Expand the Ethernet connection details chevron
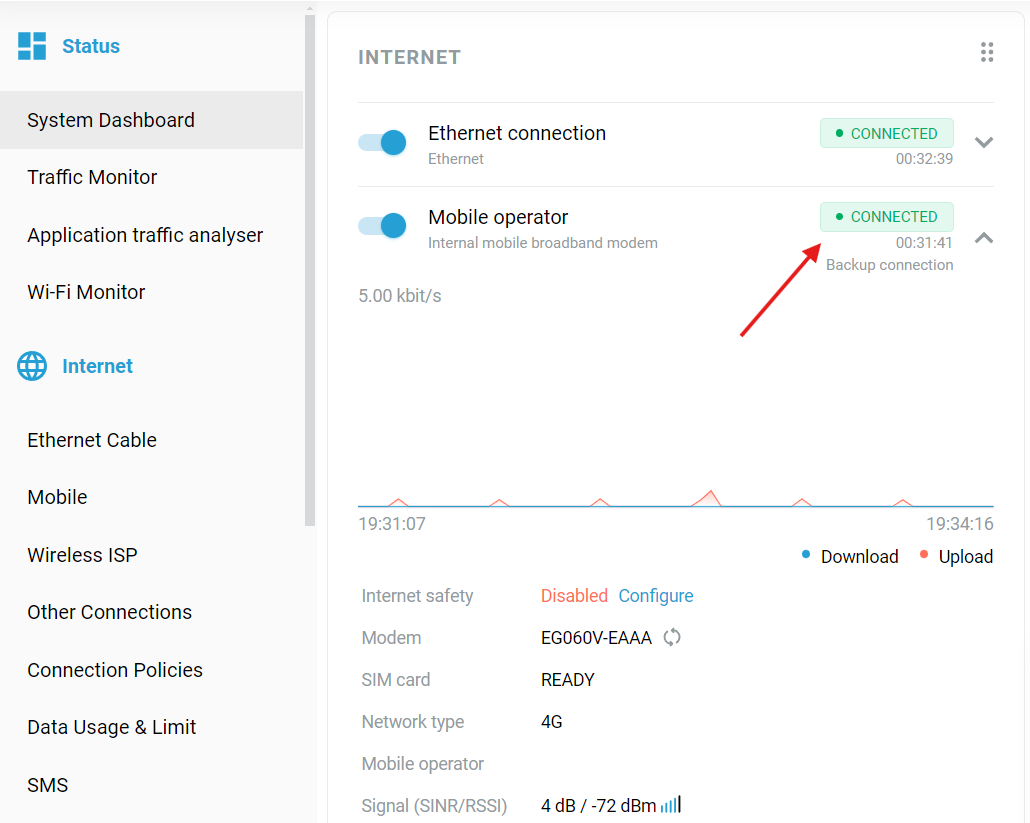Image resolution: width=1030 pixels, height=823 pixels. [x=983, y=142]
